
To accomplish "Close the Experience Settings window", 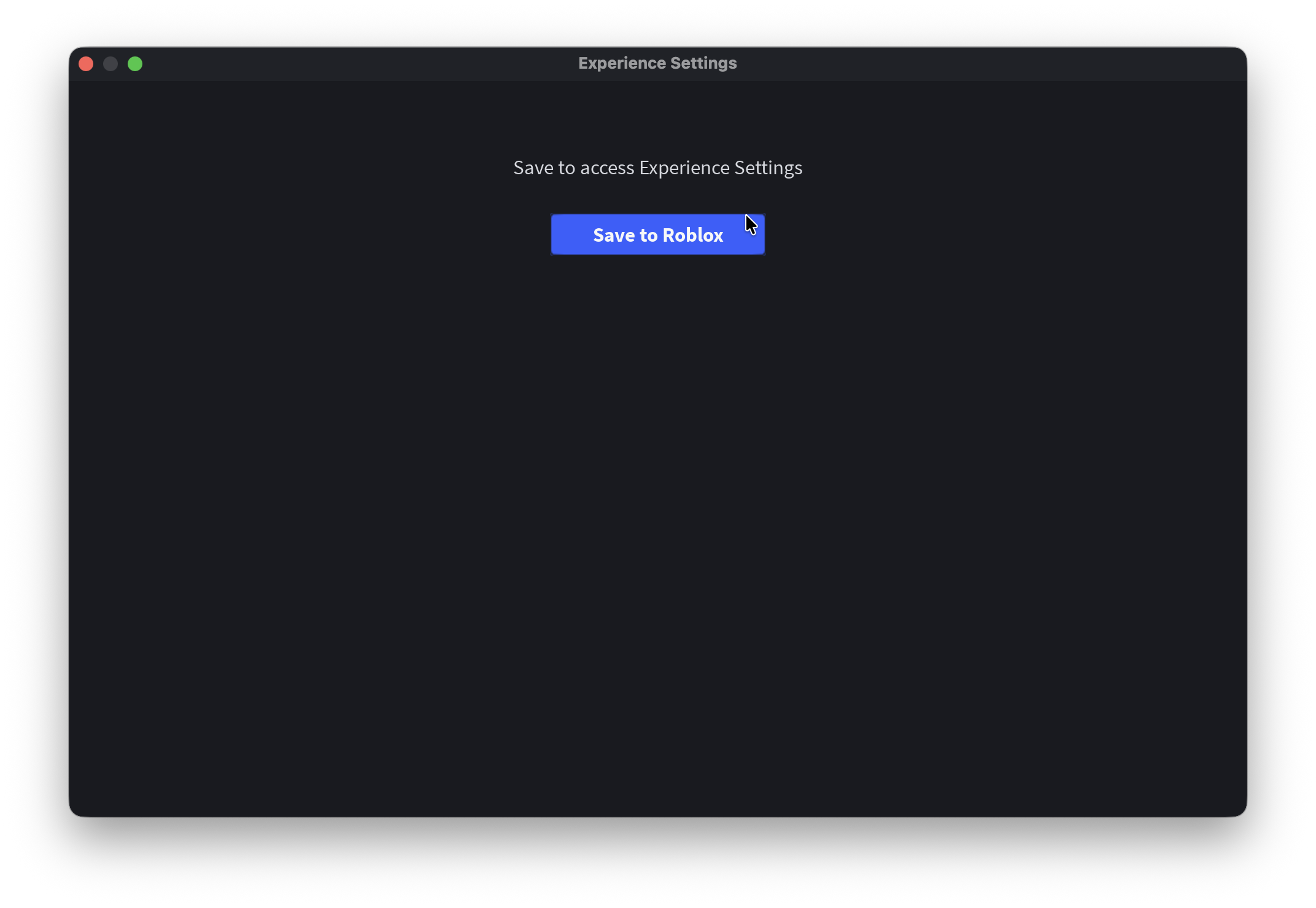I will [x=86, y=64].
